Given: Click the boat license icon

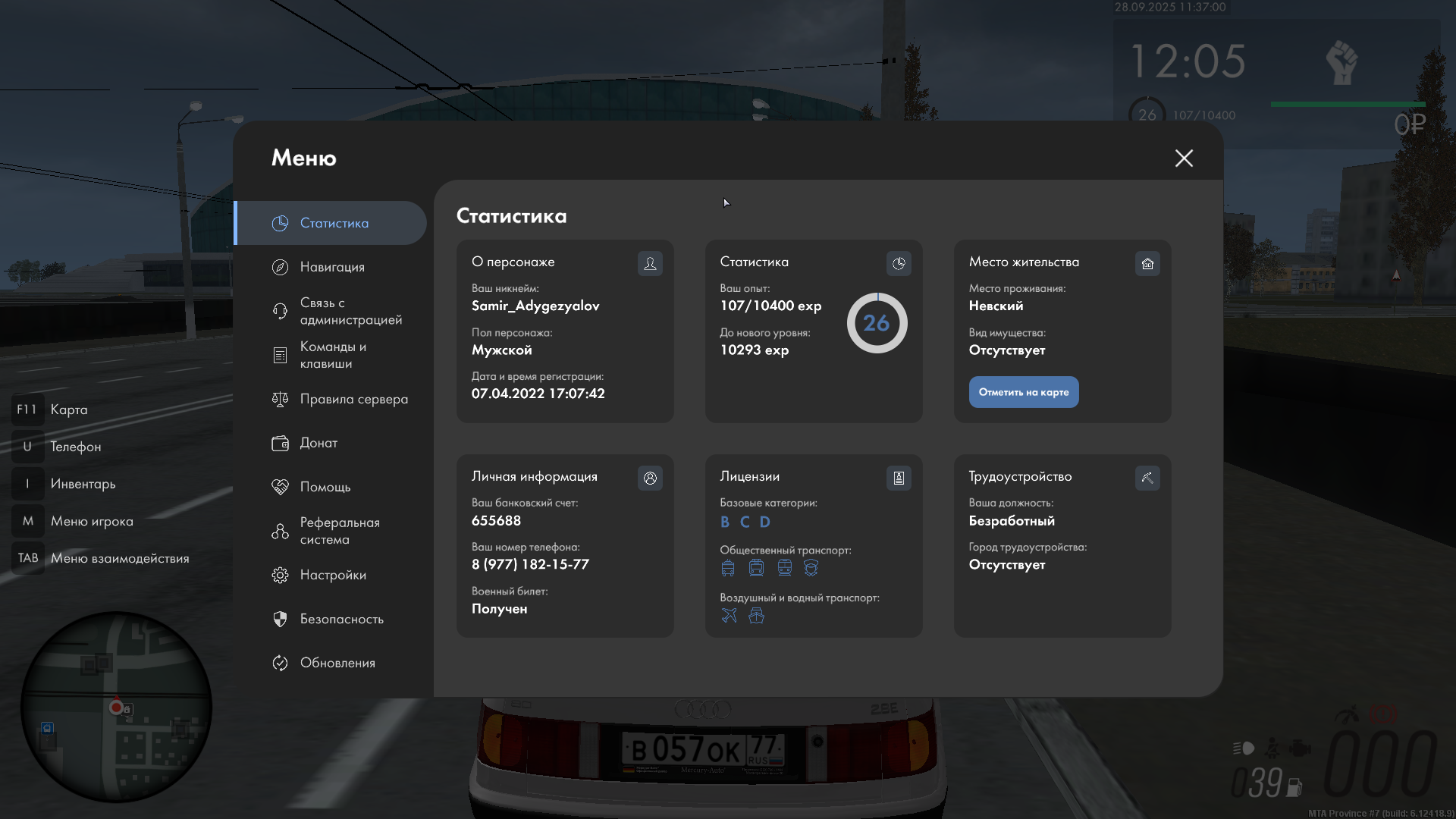Looking at the screenshot, I should (x=756, y=615).
